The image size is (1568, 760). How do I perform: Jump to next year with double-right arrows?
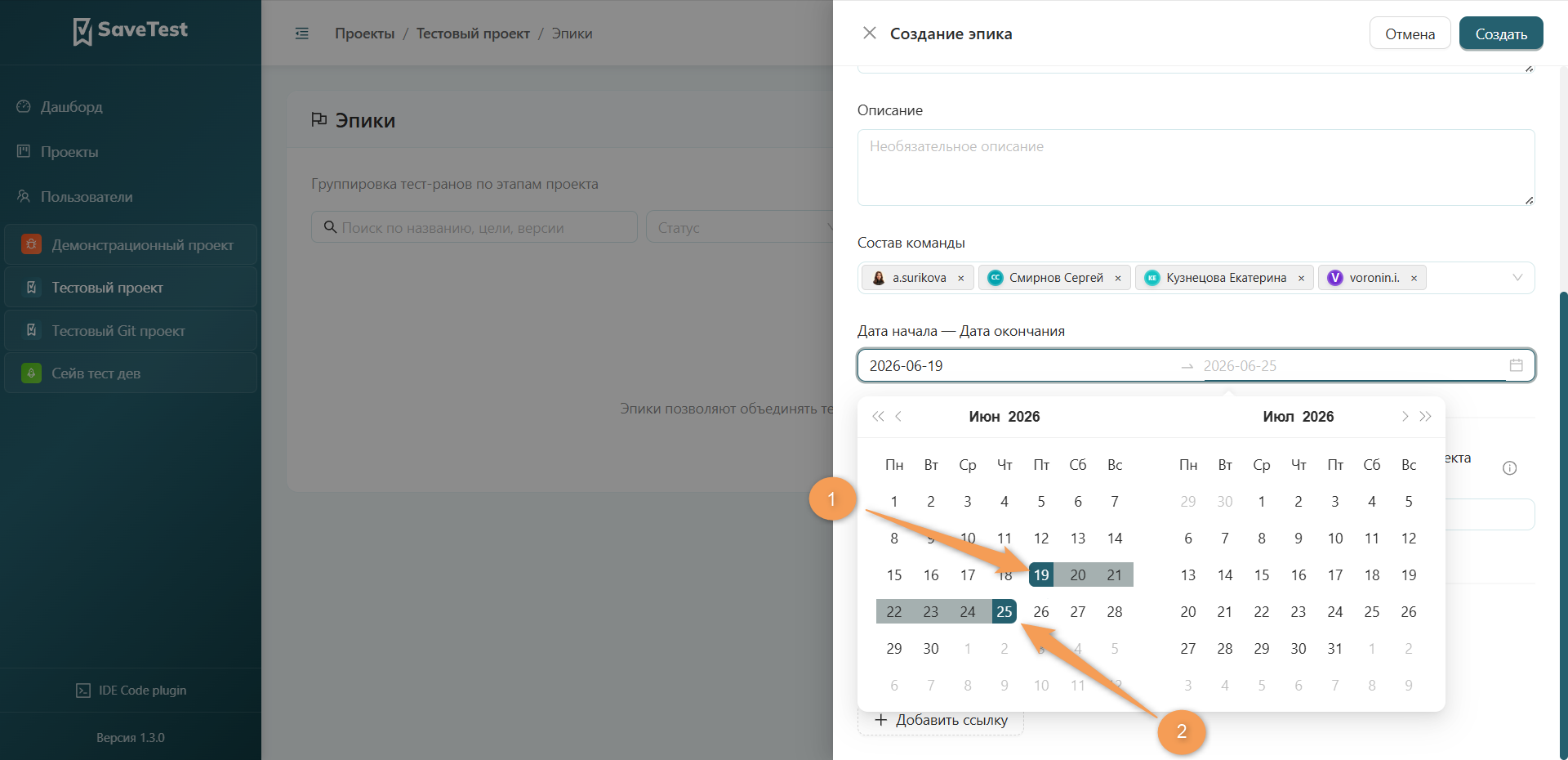tap(1425, 416)
